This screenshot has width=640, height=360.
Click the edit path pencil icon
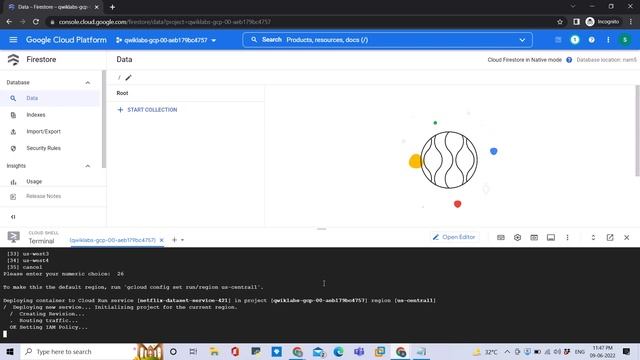(x=129, y=78)
